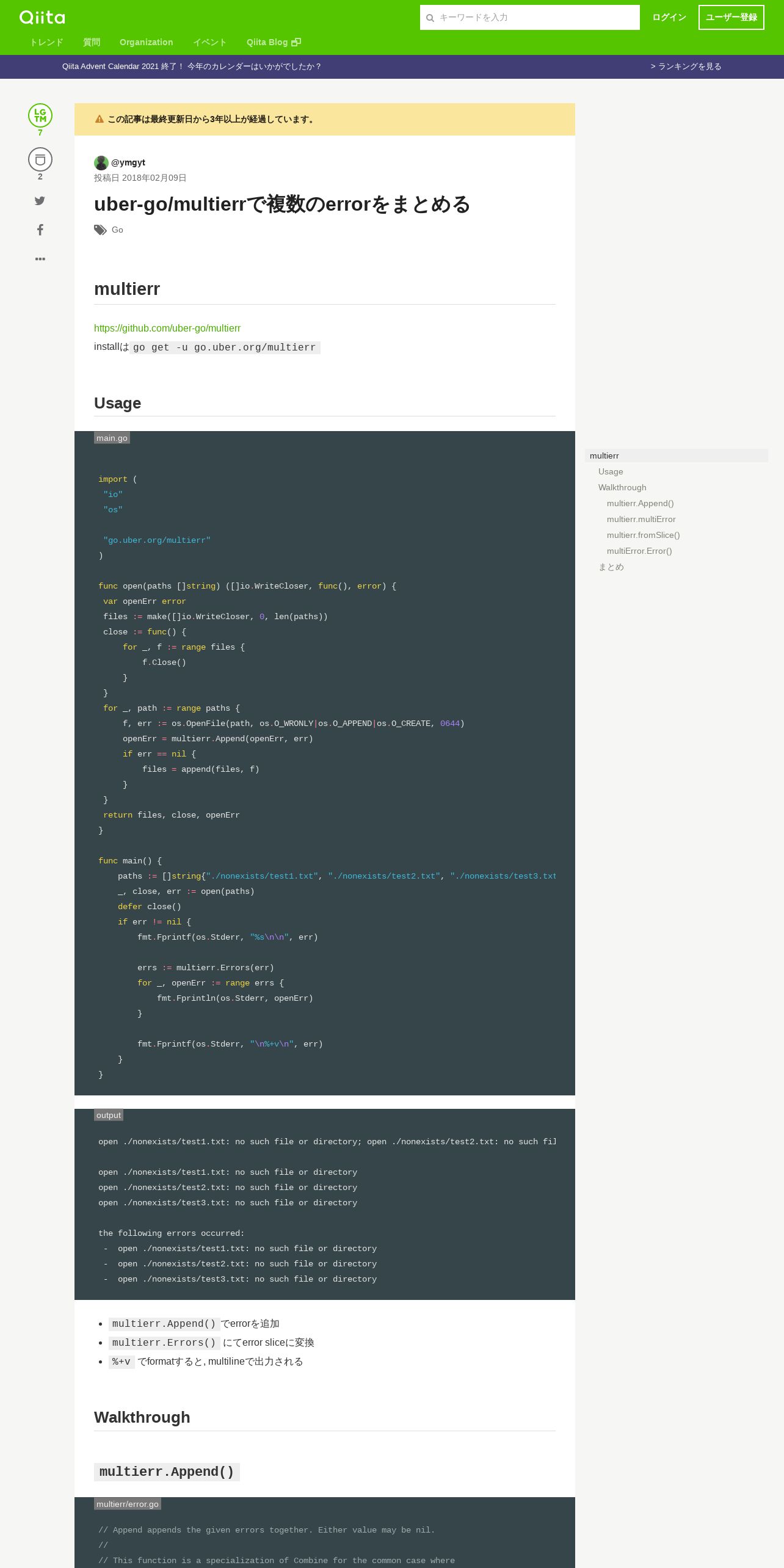784x1568 pixels.
Task: Click the ユーザー登録 button
Action: [x=731, y=17]
